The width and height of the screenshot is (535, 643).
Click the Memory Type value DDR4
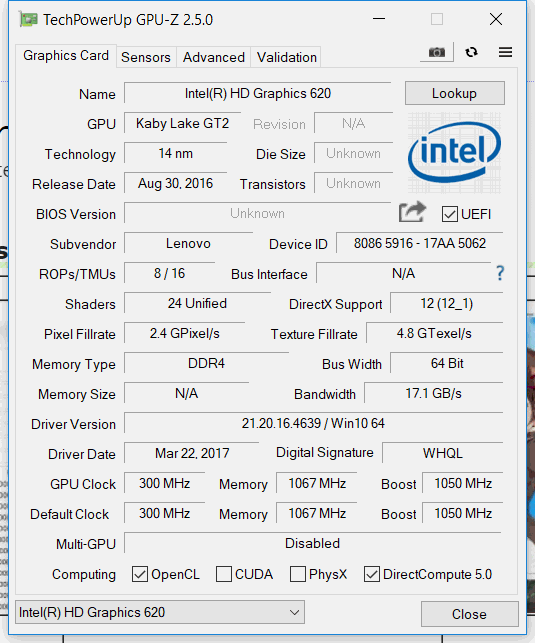pyautogui.click(x=206, y=363)
